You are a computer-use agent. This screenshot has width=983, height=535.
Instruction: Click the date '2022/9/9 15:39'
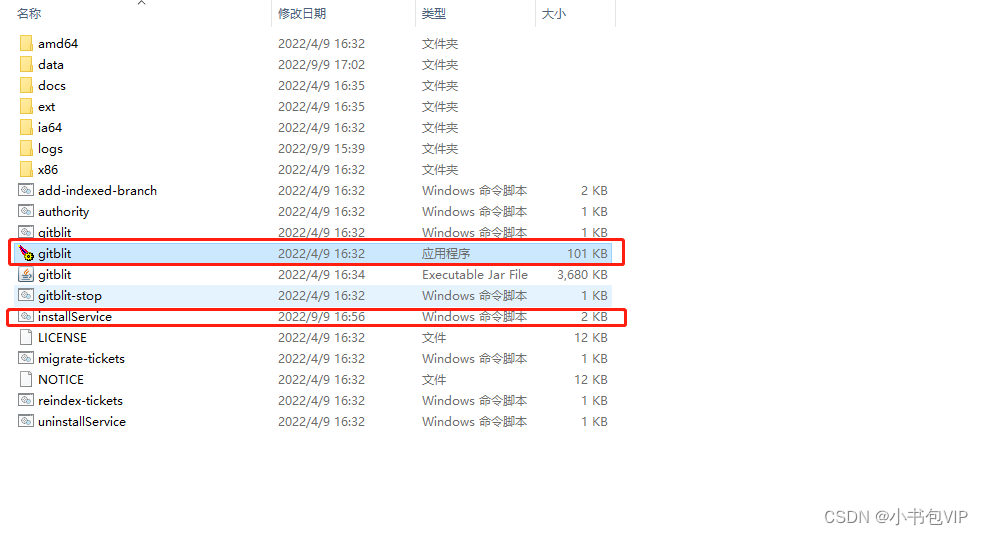tap(321, 148)
